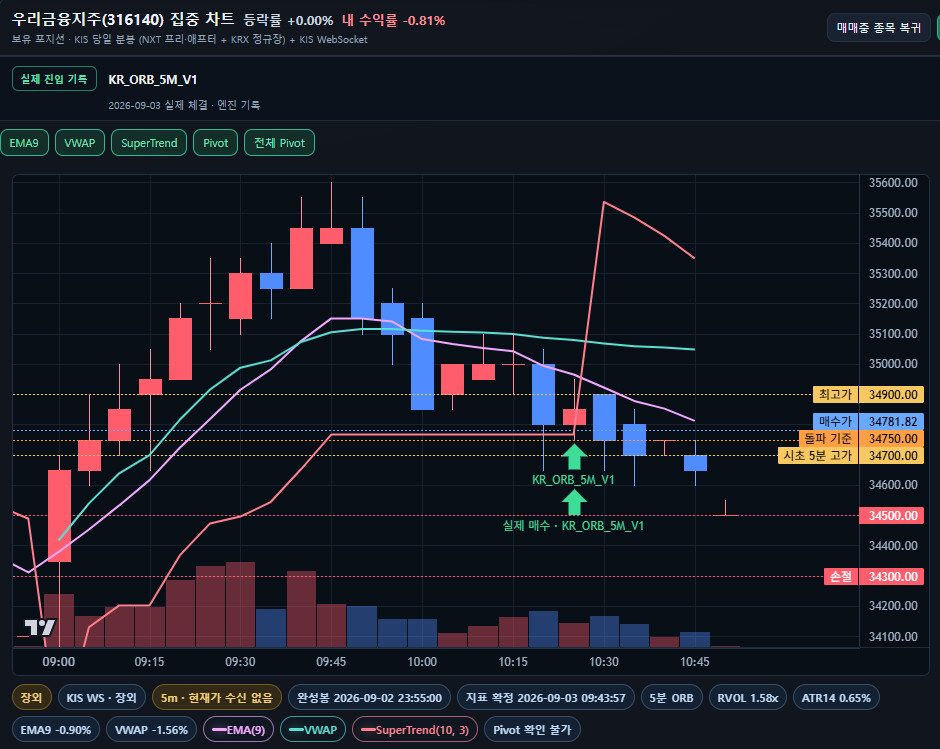
Task: Click the 매매중 종목 복귀 button
Action: pos(878,28)
